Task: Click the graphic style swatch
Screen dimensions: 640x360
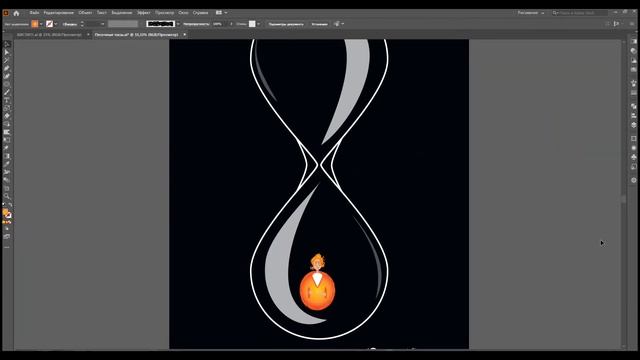Action: (x=252, y=24)
